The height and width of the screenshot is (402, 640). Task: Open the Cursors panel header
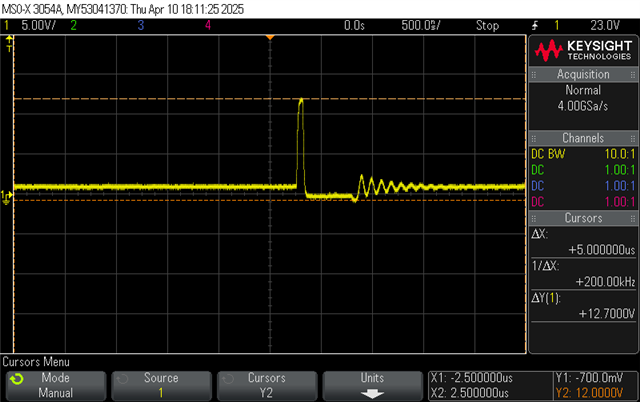pos(583,218)
